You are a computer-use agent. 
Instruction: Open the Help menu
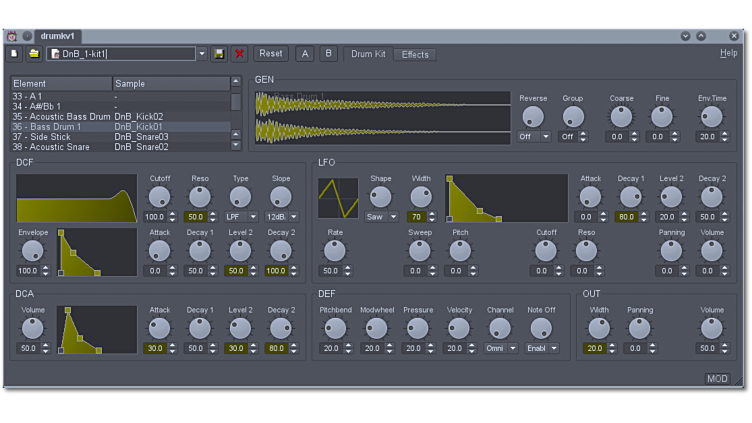tap(728, 53)
